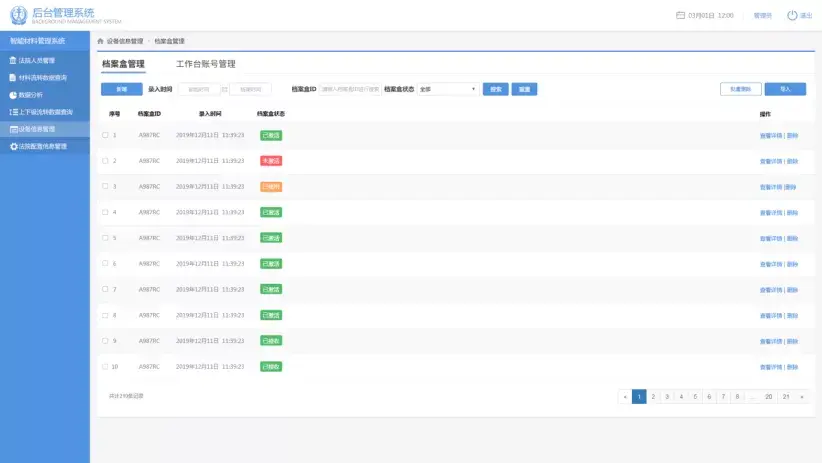Open 上下级流转数据查询 via its list icon
The image size is (822, 463).
point(14,112)
